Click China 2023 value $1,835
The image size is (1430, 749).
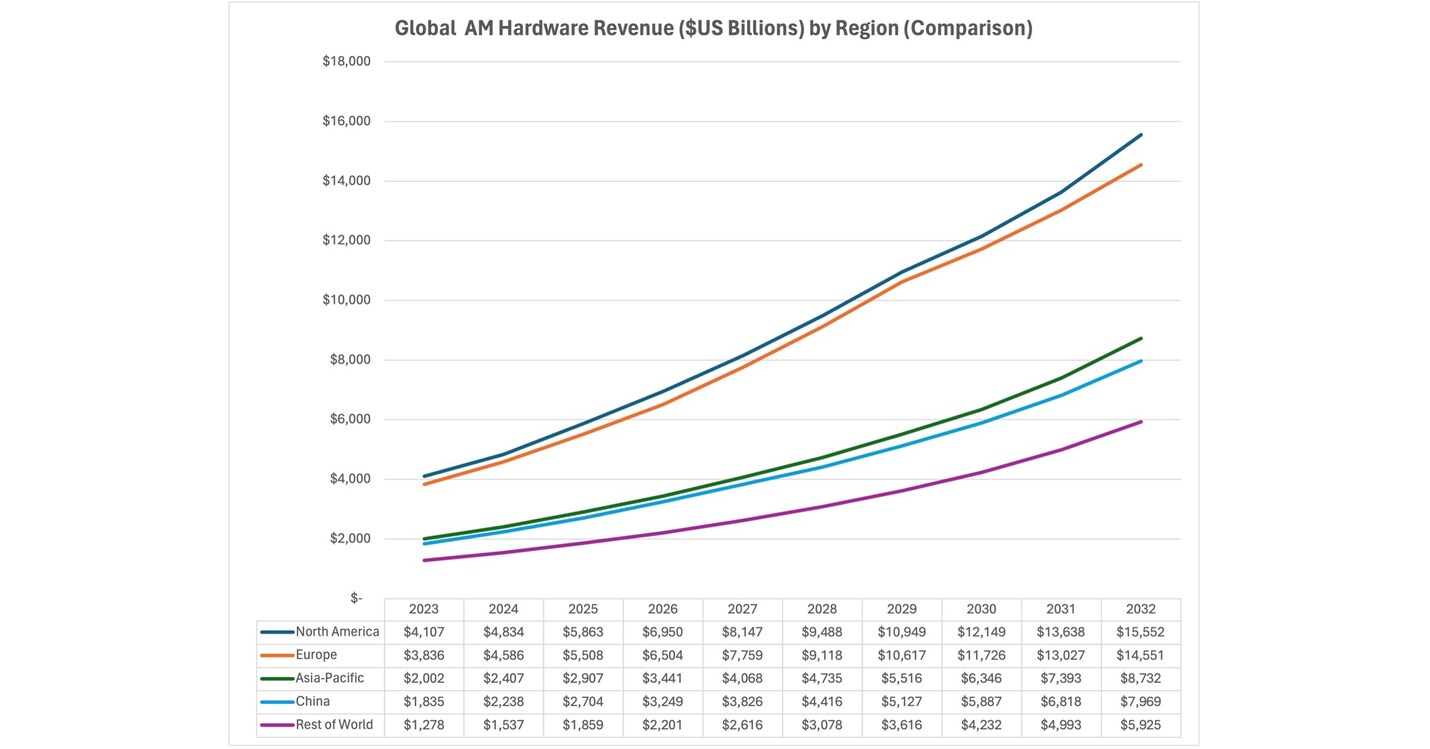(x=424, y=702)
